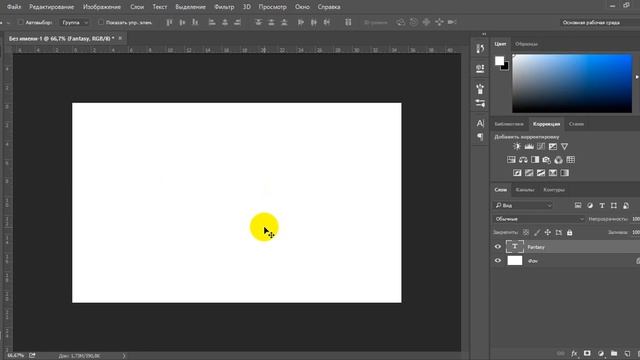The height and width of the screenshot is (360, 640).
Task: Toggle filter for smart objects
Action: pyautogui.click(x=626, y=205)
